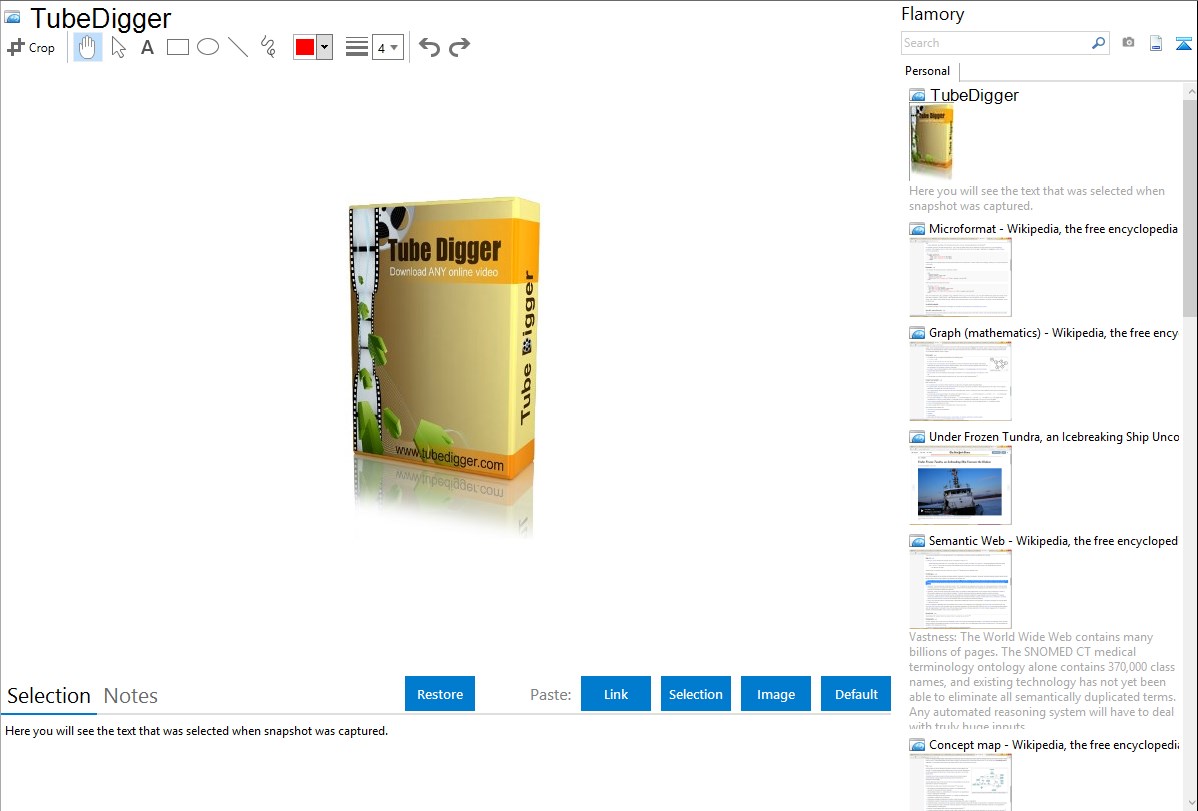
Task: Open the Graph (mathematics) snapshot thumbnail
Action: tap(960, 381)
